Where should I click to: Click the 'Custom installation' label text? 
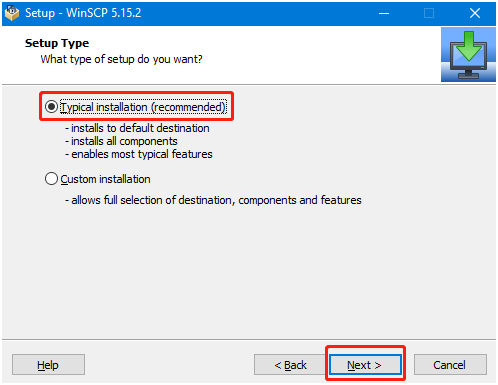pos(105,179)
